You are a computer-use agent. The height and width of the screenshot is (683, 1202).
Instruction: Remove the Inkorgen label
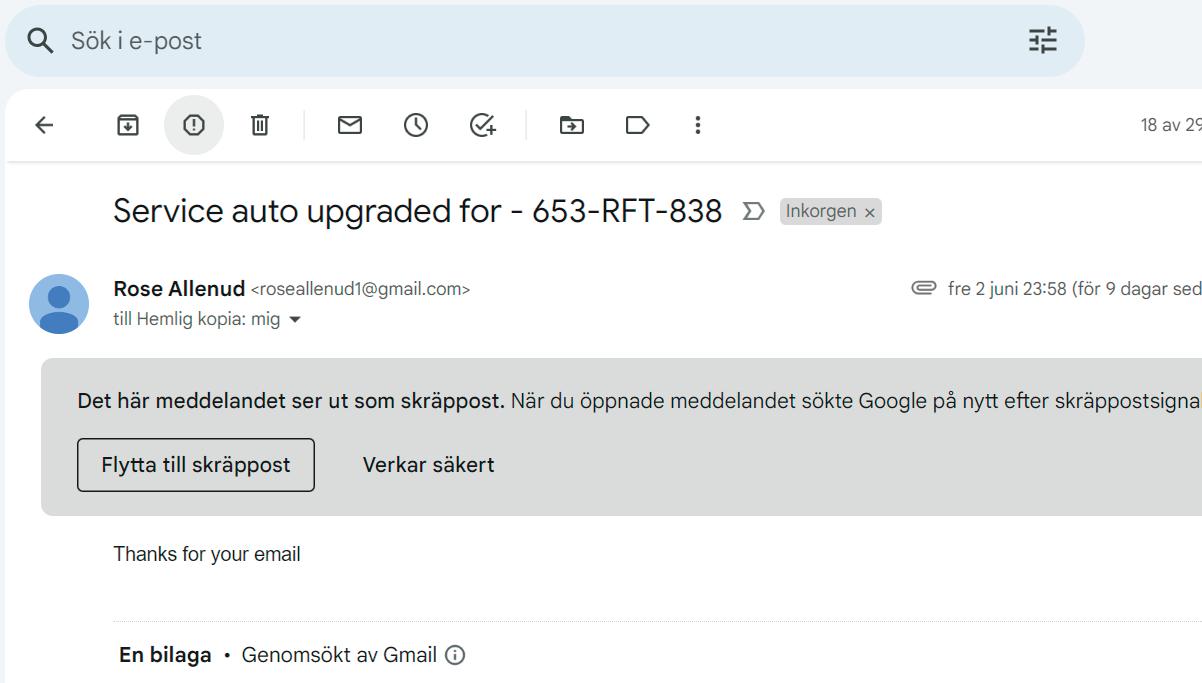point(870,213)
